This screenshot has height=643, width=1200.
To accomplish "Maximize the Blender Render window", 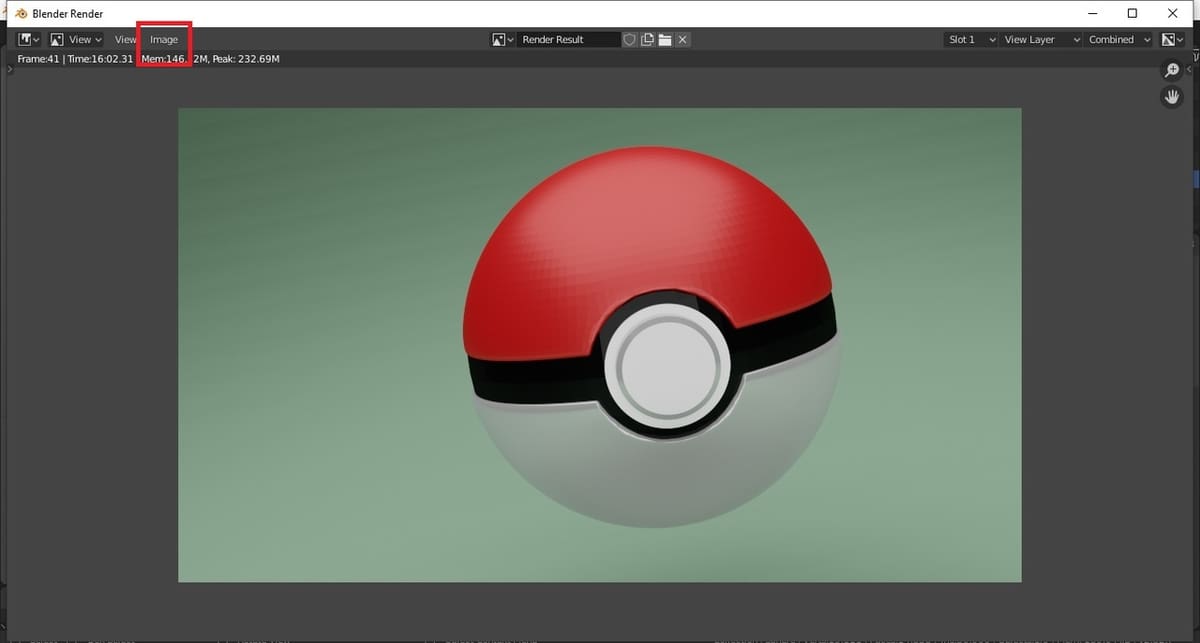I will [1132, 13].
